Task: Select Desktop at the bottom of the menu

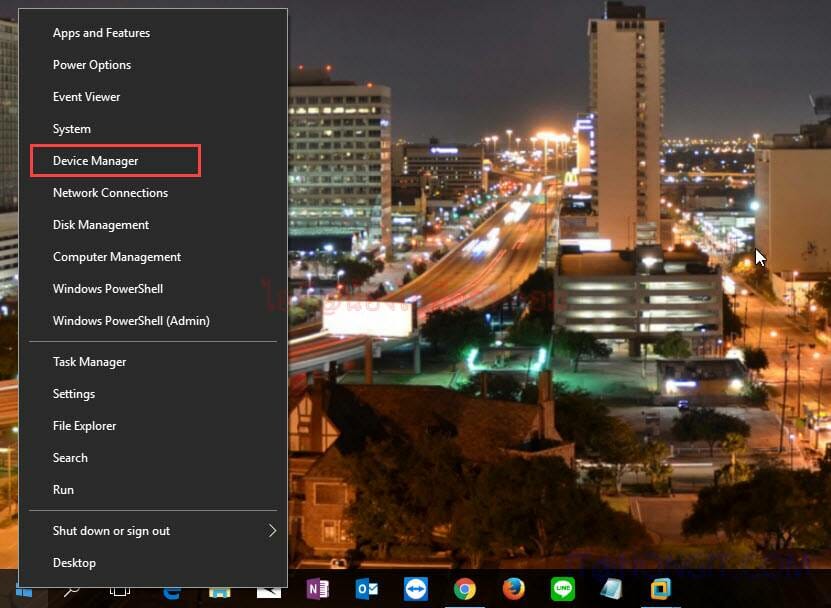Action: click(74, 562)
